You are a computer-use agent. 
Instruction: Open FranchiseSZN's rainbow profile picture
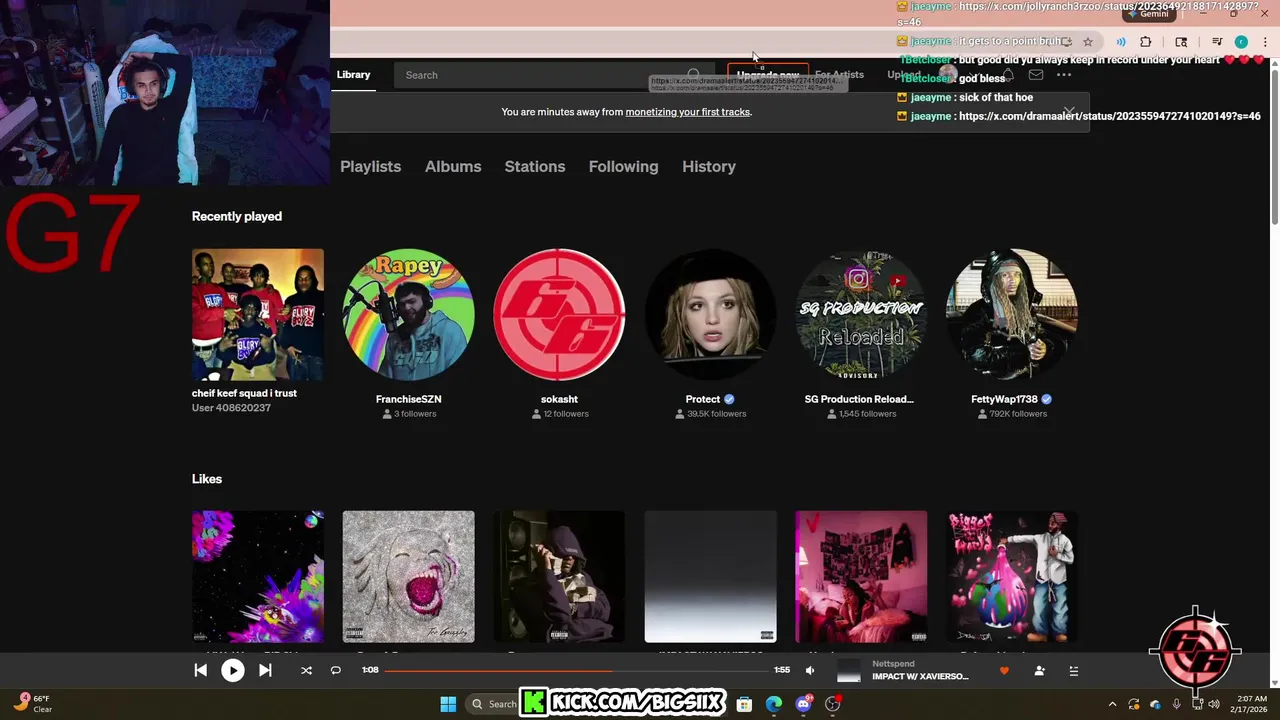click(x=409, y=315)
